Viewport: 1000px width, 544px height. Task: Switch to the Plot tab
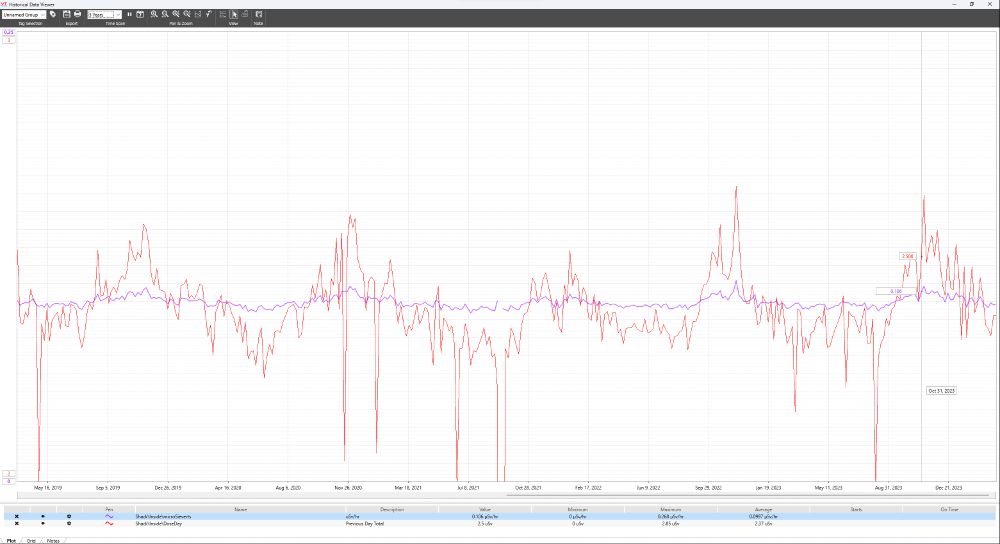[x=11, y=541]
